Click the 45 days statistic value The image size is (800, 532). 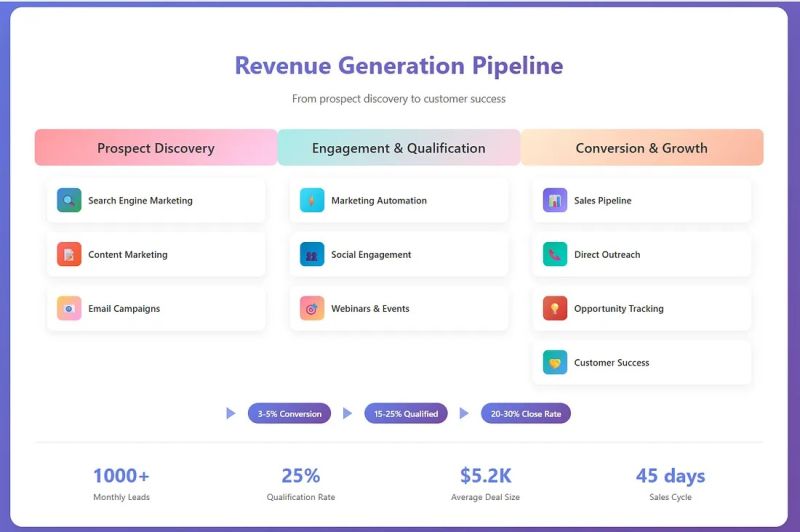(670, 475)
